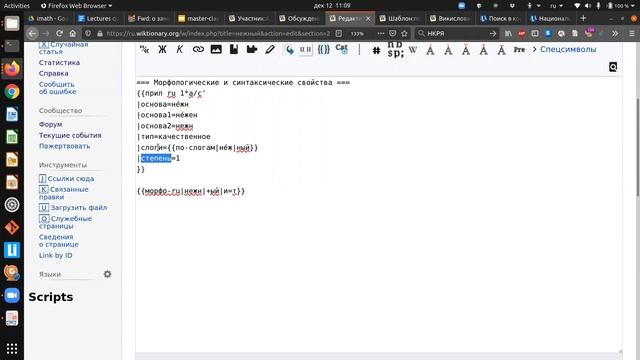Show applications grid in the dock
The image size is (640, 360).
coord(12,349)
